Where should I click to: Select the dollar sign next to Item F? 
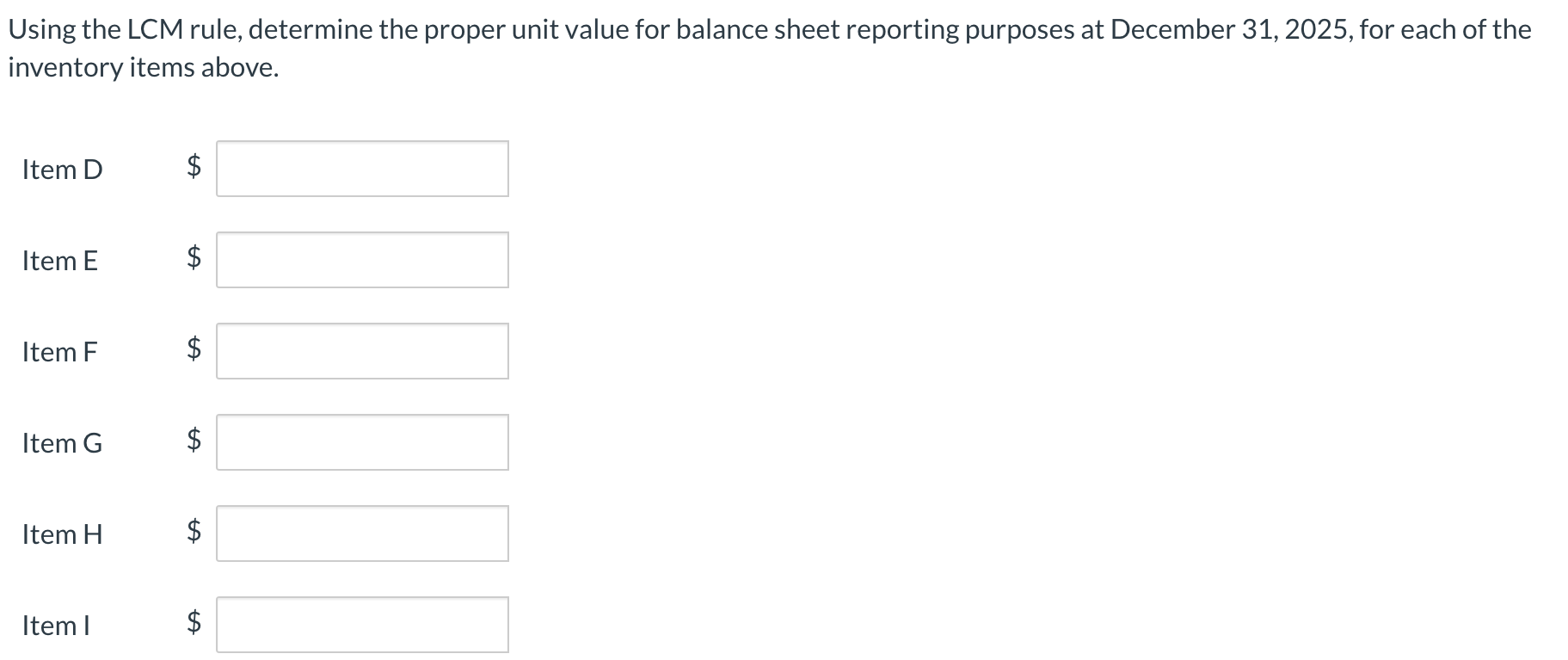193,350
